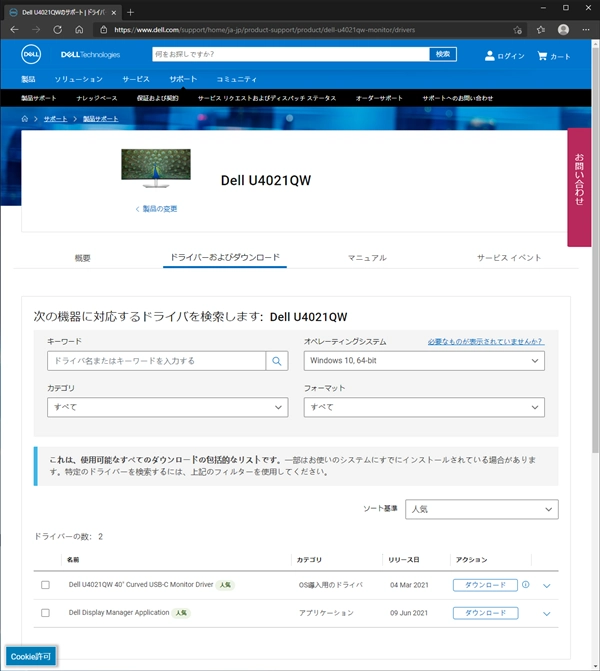Expand the Dell Display Manager row chevron
600x671 pixels.
(547, 613)
